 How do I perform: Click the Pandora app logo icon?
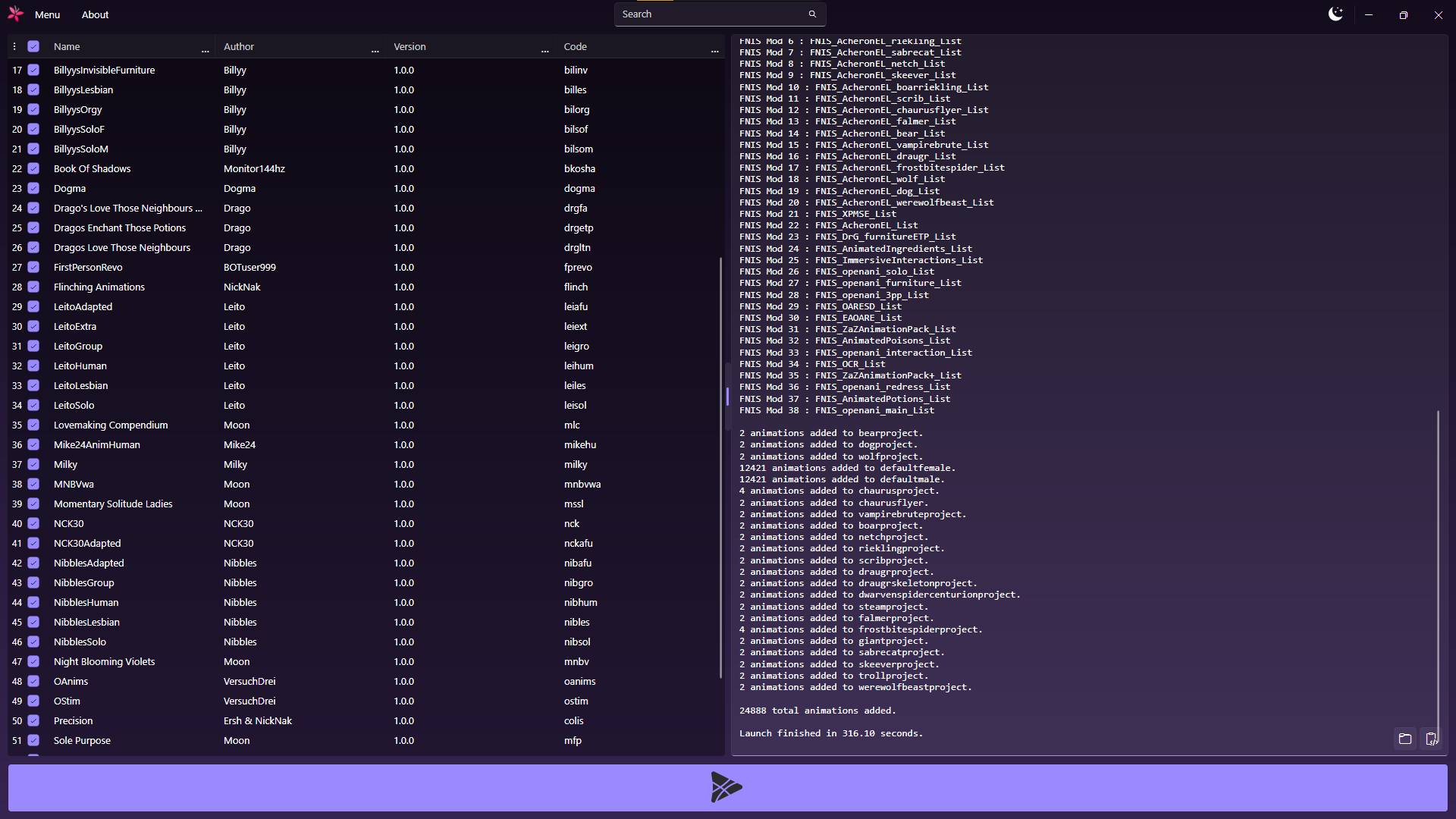pos(15,14)
